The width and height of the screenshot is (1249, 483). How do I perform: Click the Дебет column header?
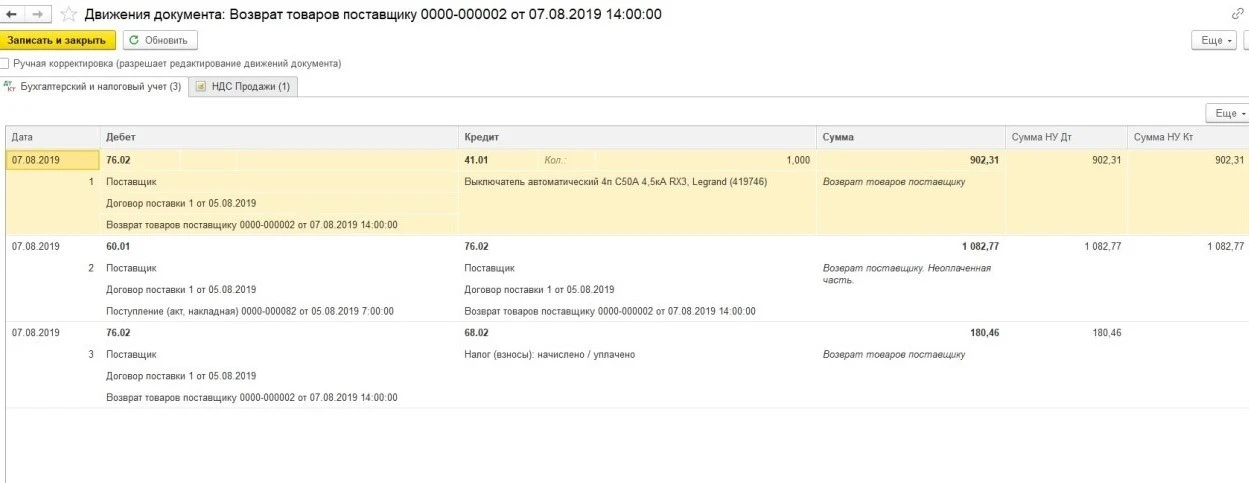click(x=120, y=137)
